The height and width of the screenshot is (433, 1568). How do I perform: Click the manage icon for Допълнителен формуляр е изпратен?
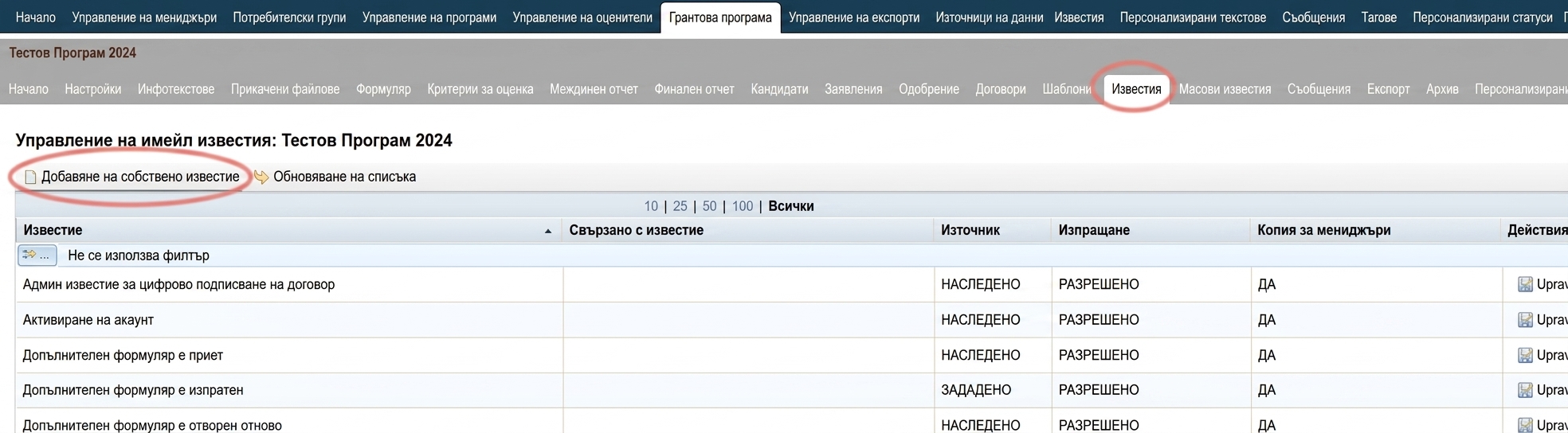[1525, 390]
